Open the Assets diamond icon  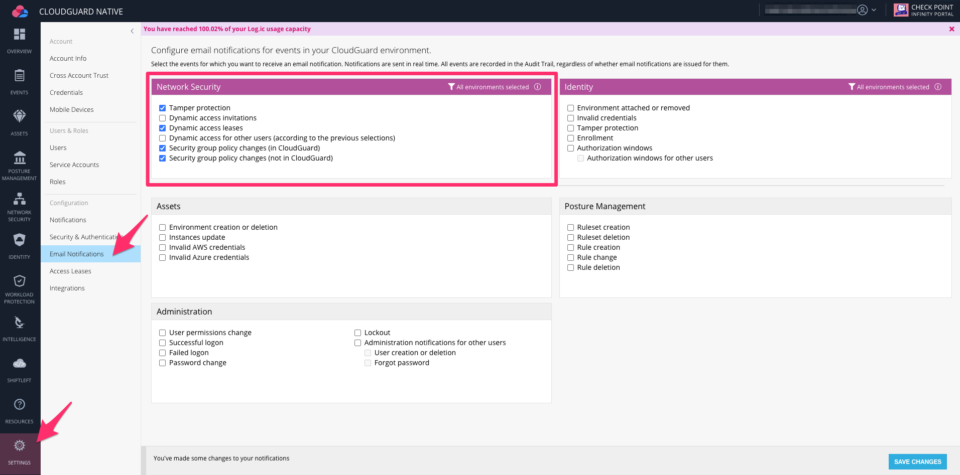coord(20,116)
